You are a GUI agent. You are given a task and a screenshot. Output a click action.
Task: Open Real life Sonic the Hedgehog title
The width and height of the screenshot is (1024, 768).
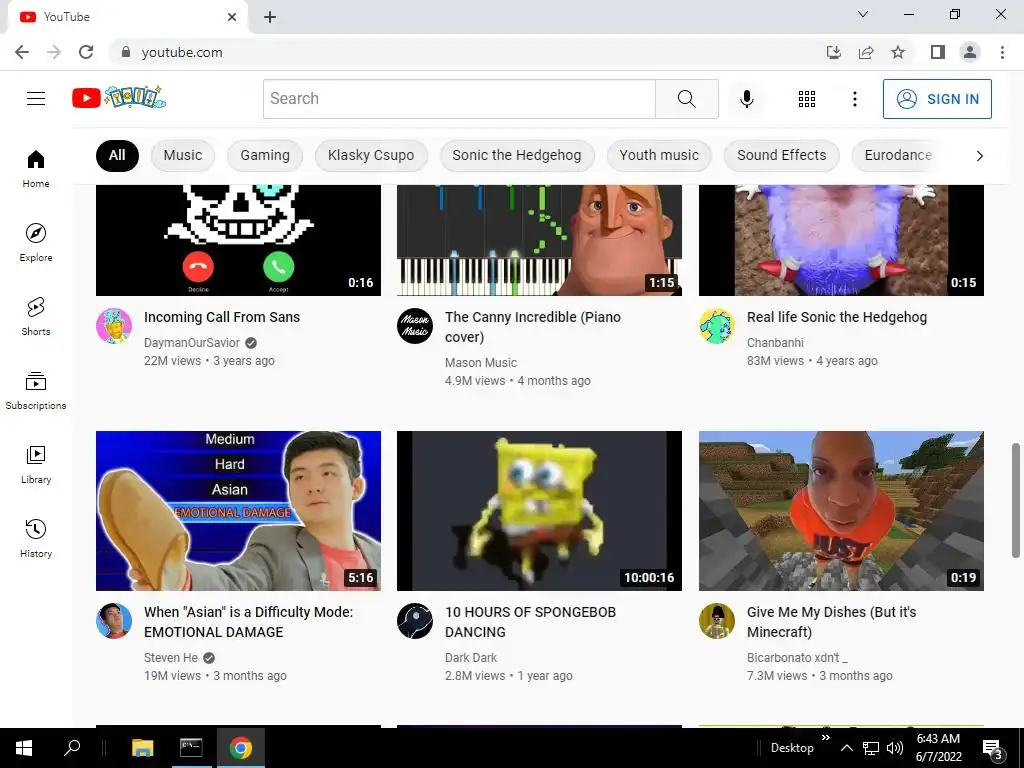(837, 317)
